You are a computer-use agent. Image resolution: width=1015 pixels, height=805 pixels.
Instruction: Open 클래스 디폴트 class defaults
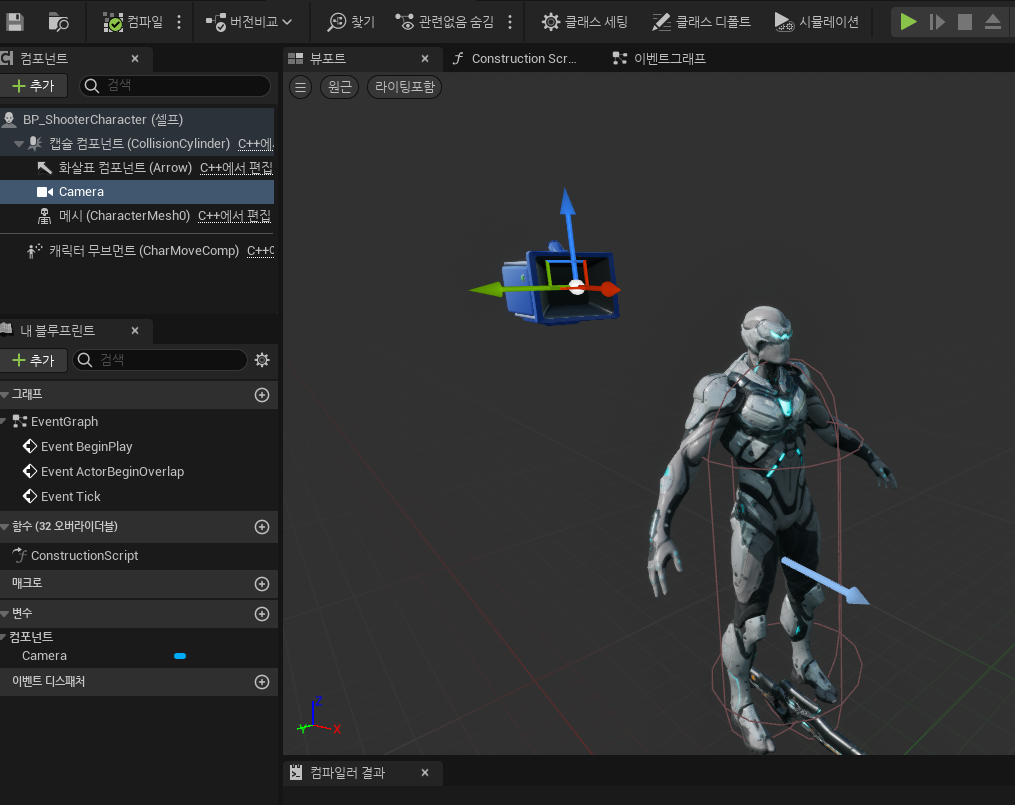(701, 22)
